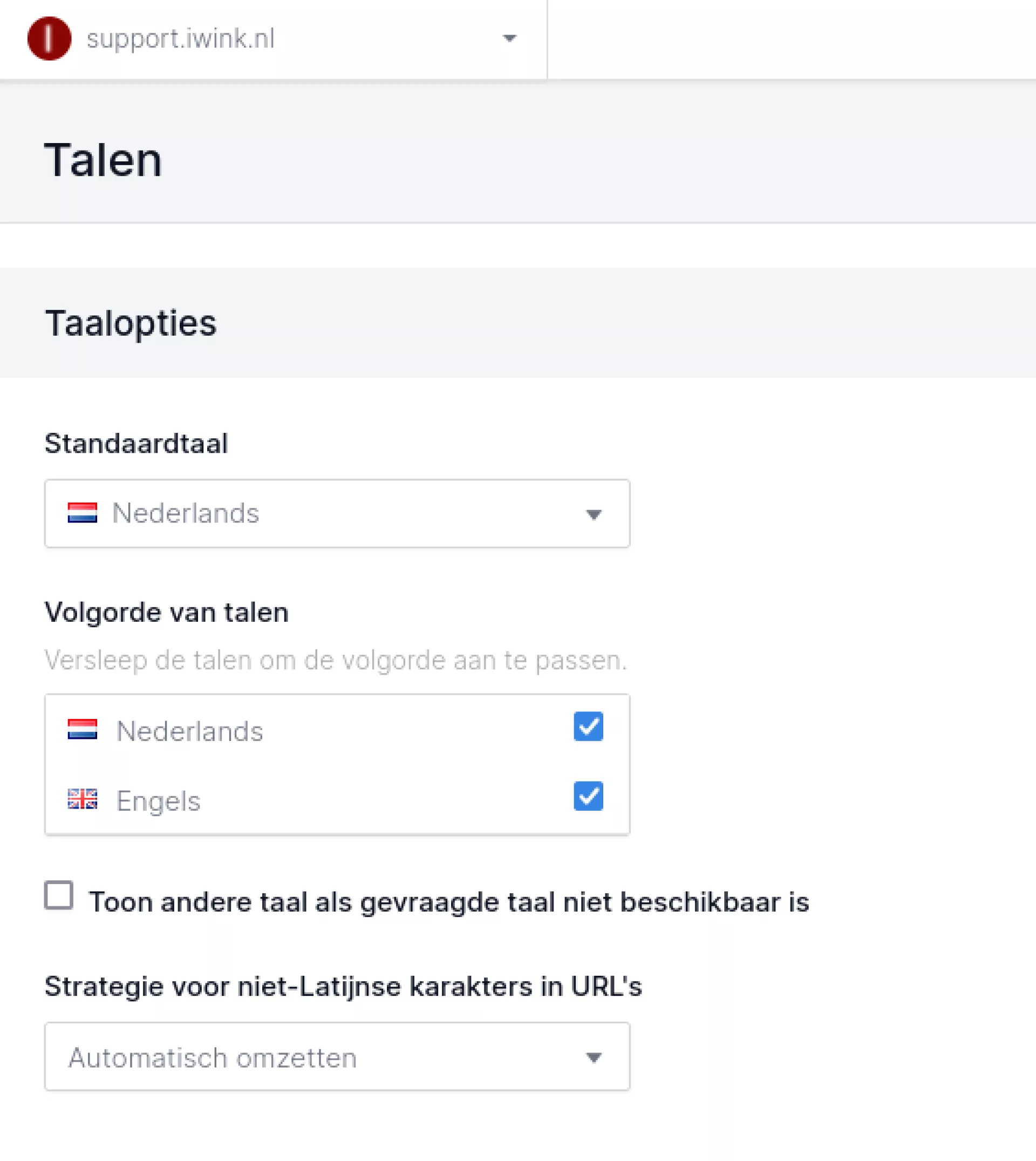Click the Dutch flag in language order list
The height and width of the screenshot is (1161, 1036).
coord(83,729)
